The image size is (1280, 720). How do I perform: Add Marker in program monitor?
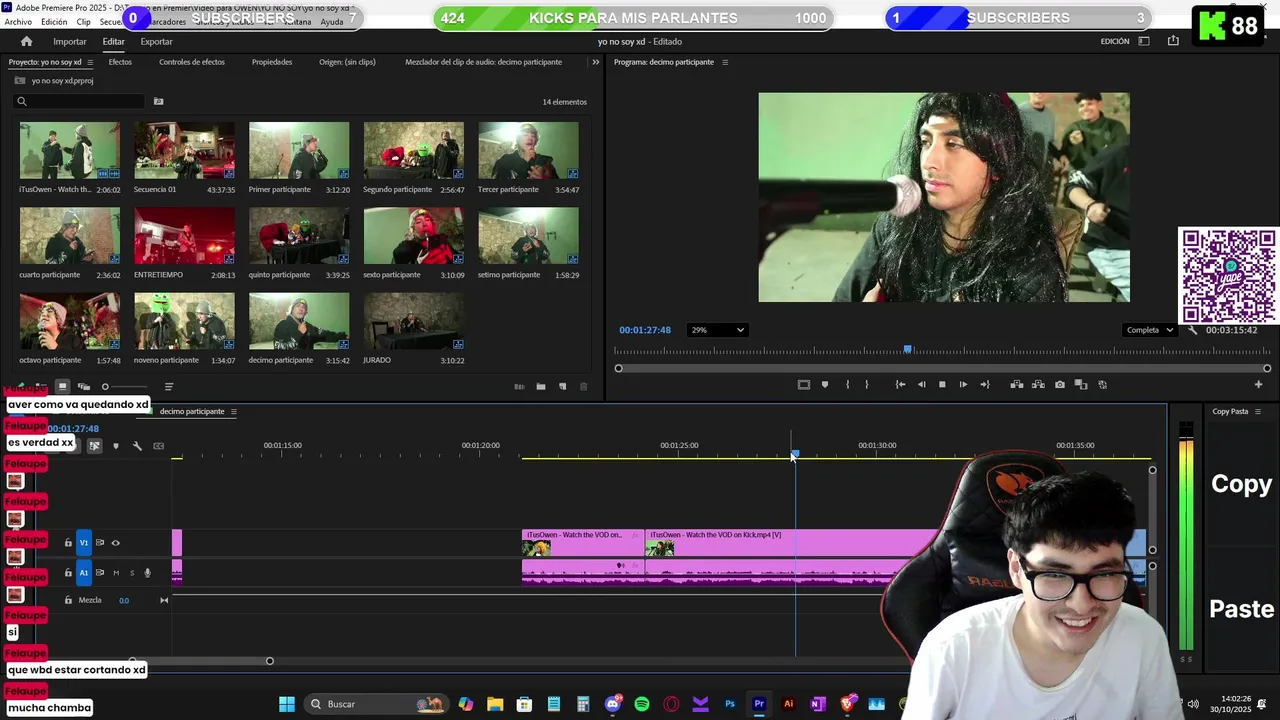click(825, 385)
